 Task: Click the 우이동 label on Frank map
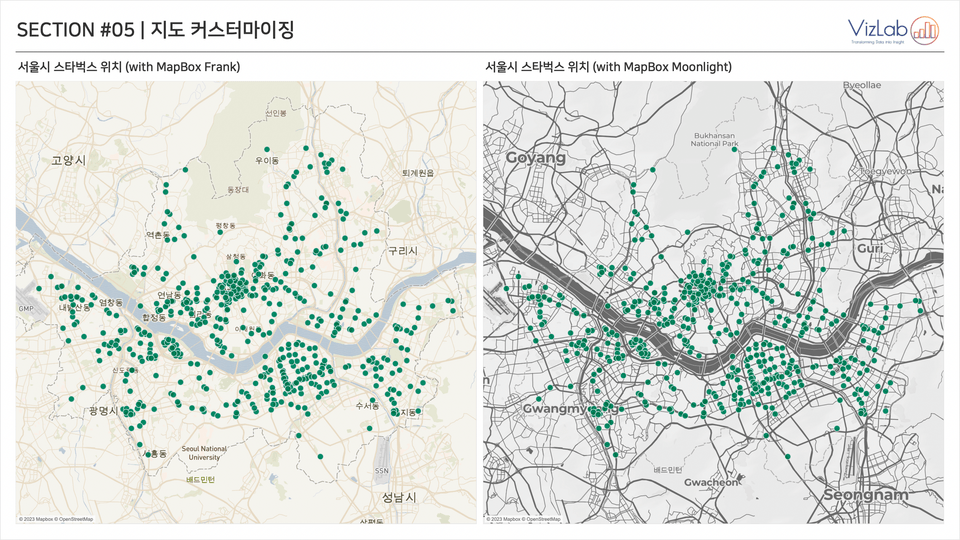(267, 160)
